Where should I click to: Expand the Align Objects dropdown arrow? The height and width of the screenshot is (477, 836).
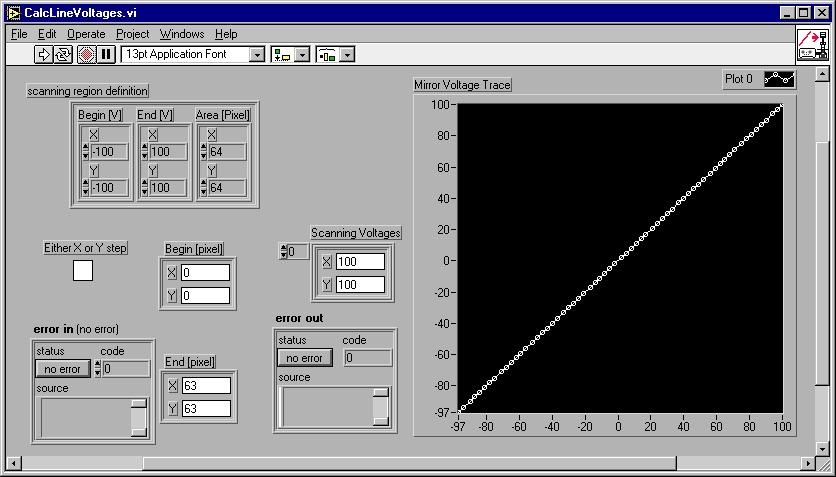[x=302, y=54]
